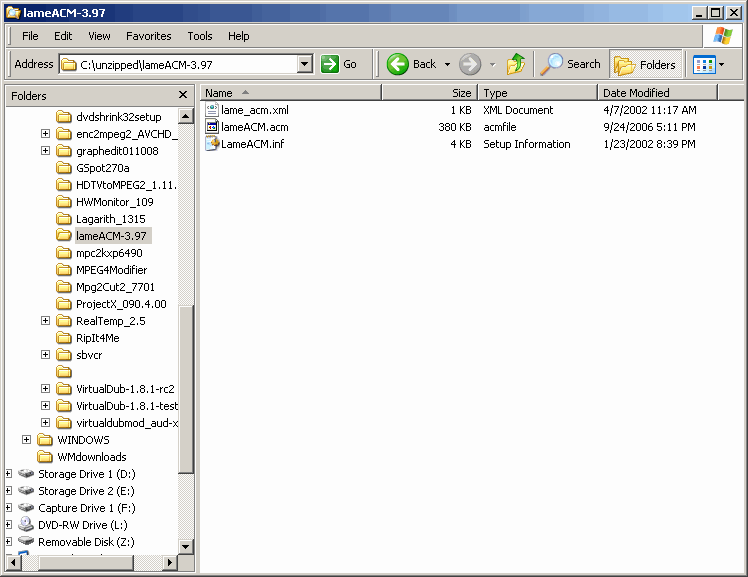Open the Forward history dropdown arrow
The image size is (748, 577).
tap(492, 64)
